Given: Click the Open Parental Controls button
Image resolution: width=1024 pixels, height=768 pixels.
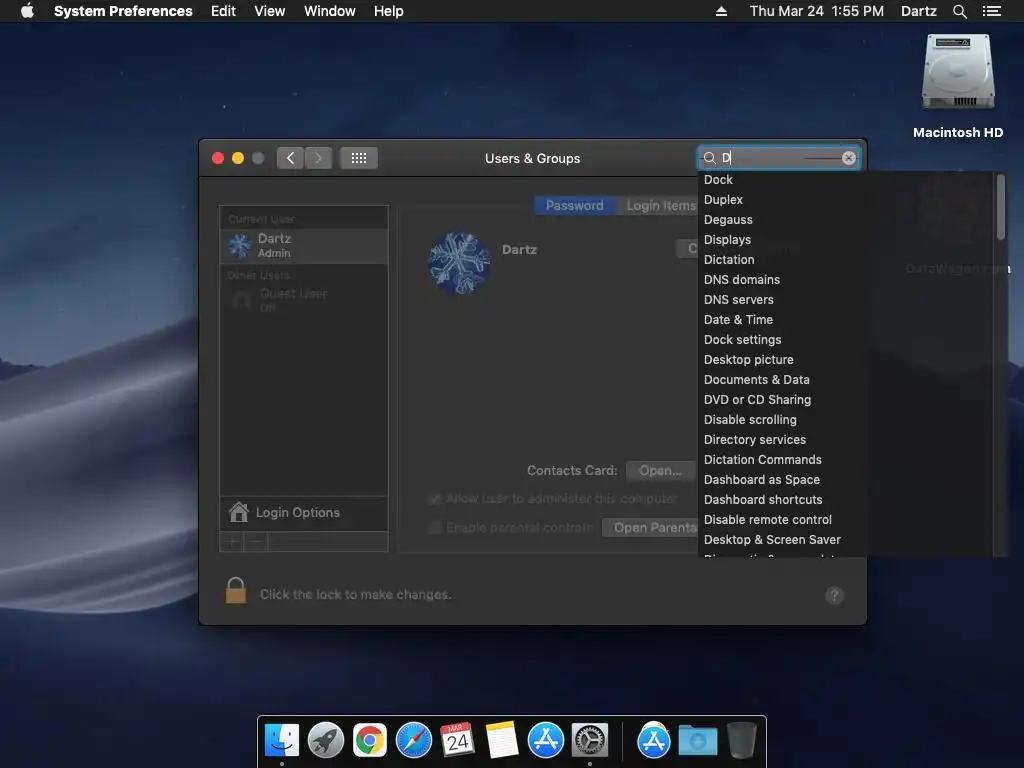Looking at the screenshot, I should pos(650,528).
